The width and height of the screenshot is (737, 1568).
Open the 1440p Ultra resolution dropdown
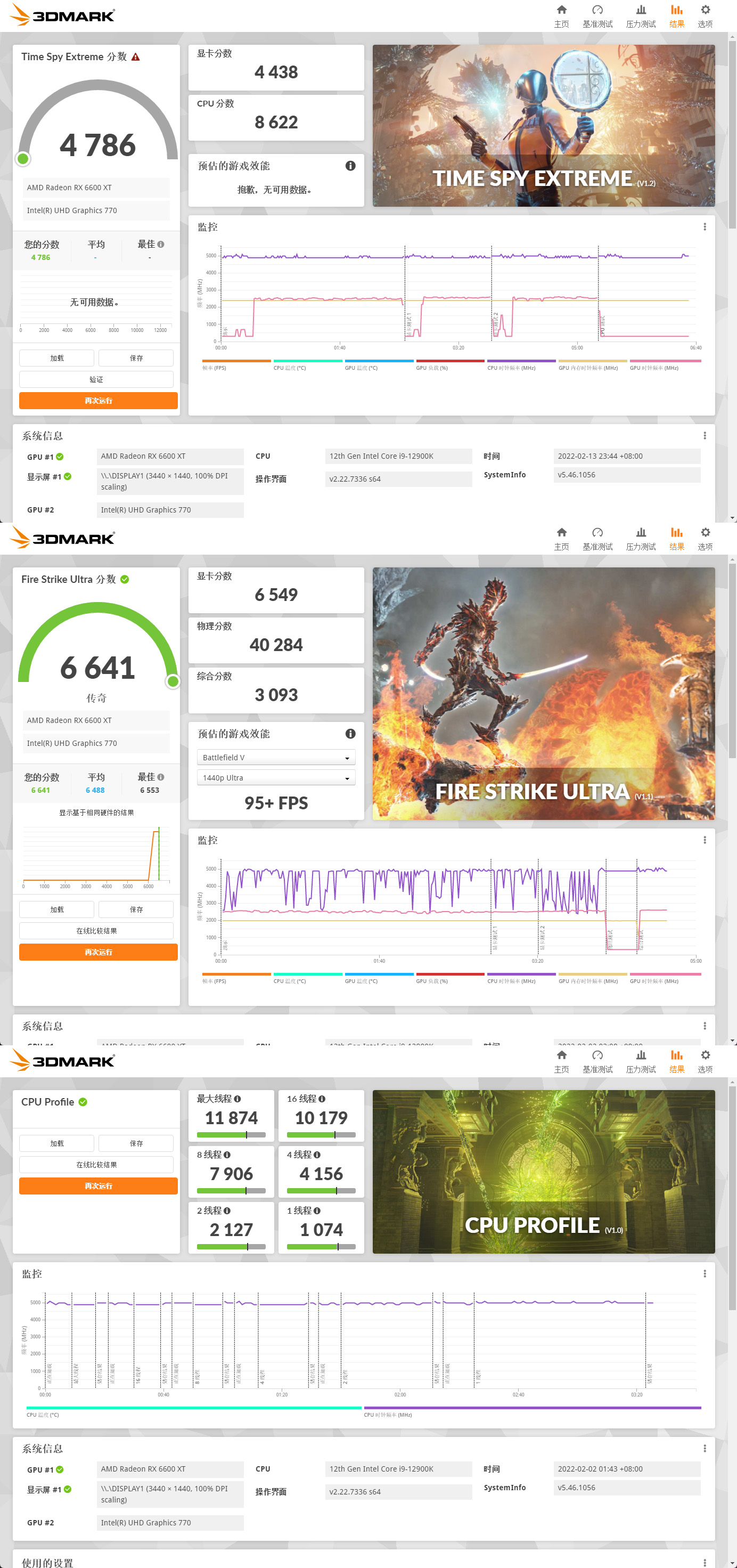coord(276,778)
